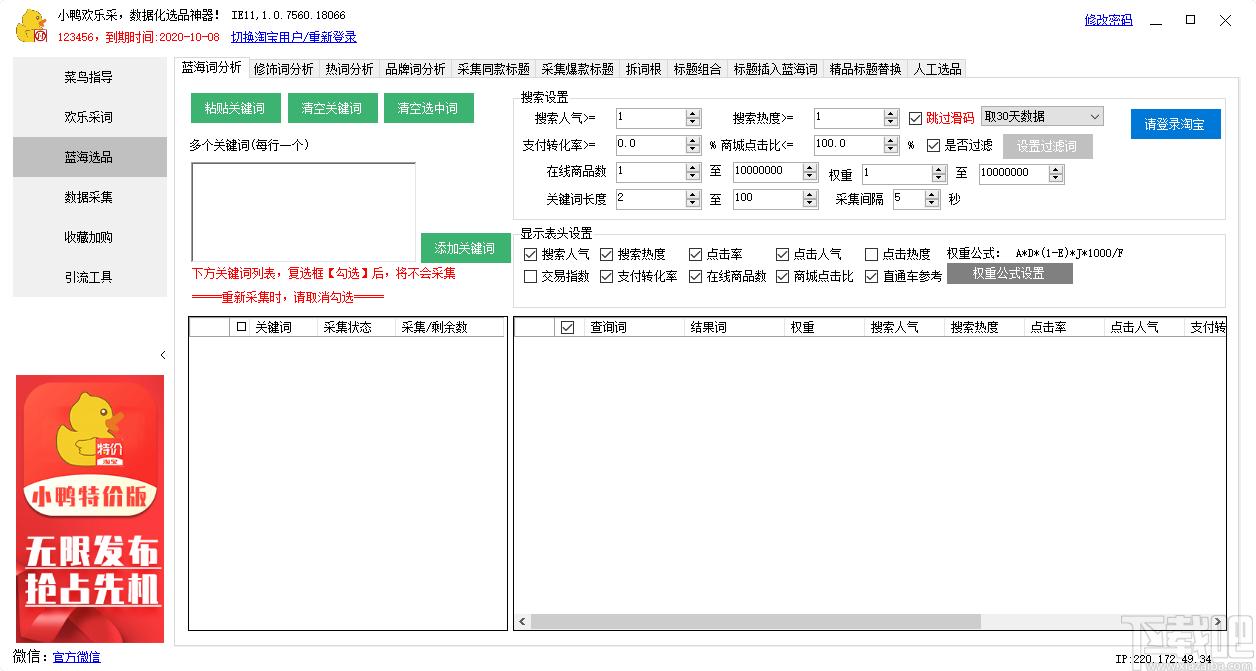Image resolution: width=1256 pixels, height=671 pixels.
Task: Click the 点击人气 results column header
Action: point(1144,327)
